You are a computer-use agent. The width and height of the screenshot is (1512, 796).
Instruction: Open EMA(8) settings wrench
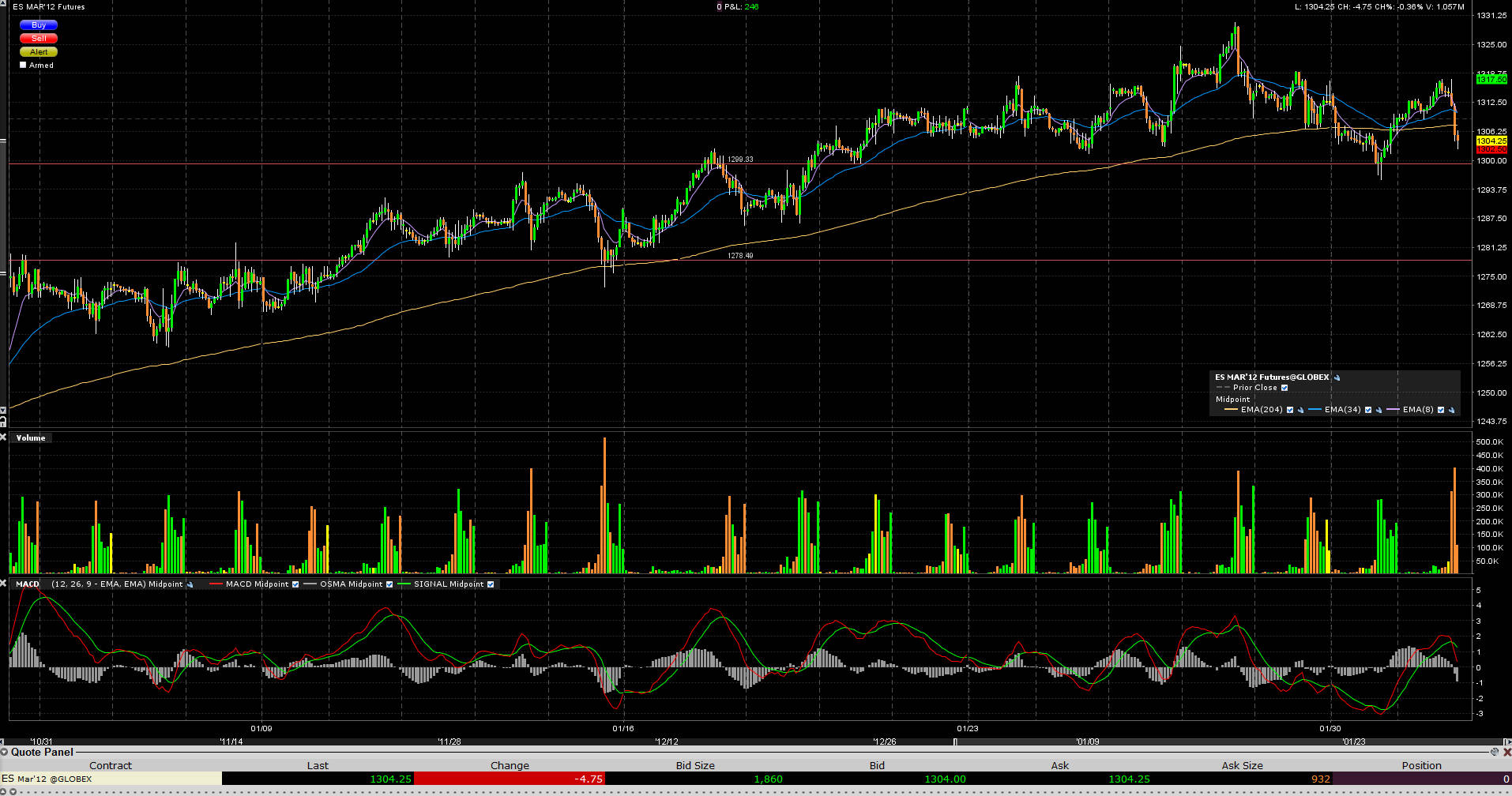(x=1451, y=410)
